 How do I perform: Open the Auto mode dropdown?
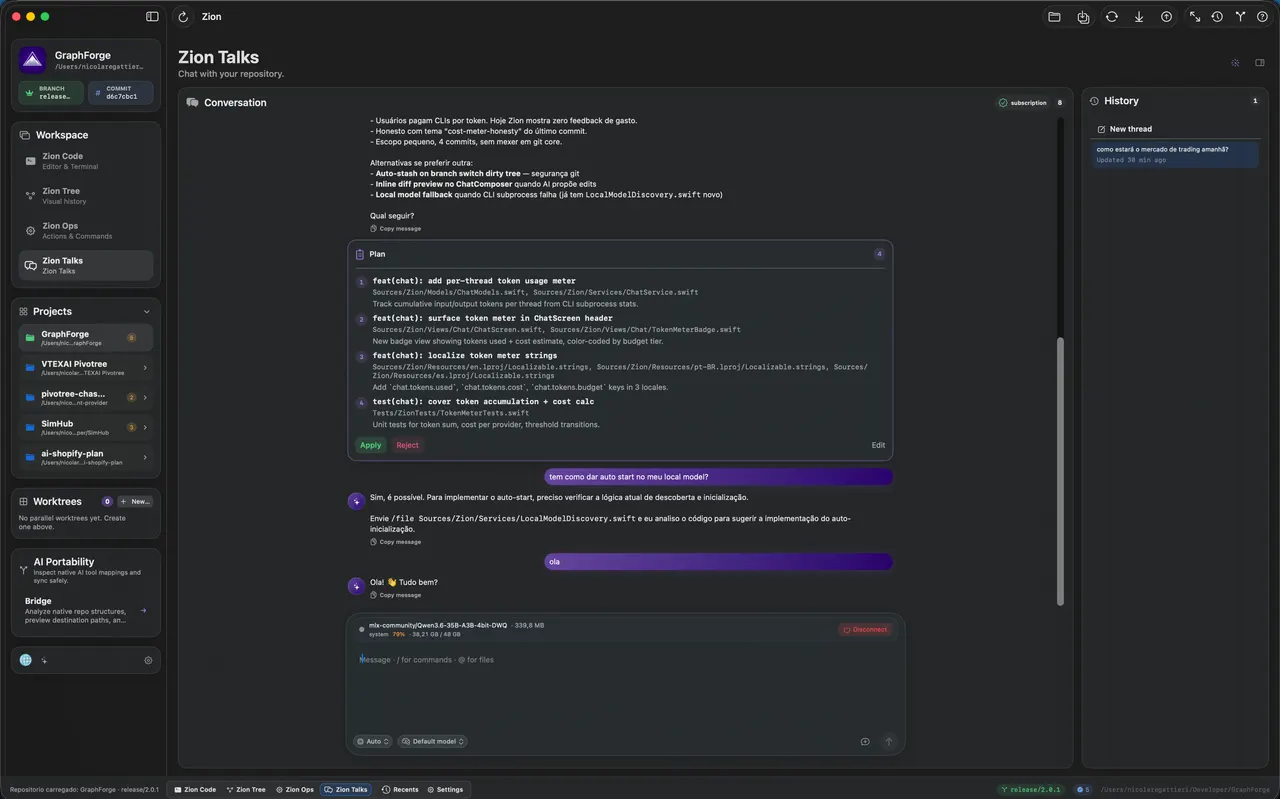tap(373, 741)
